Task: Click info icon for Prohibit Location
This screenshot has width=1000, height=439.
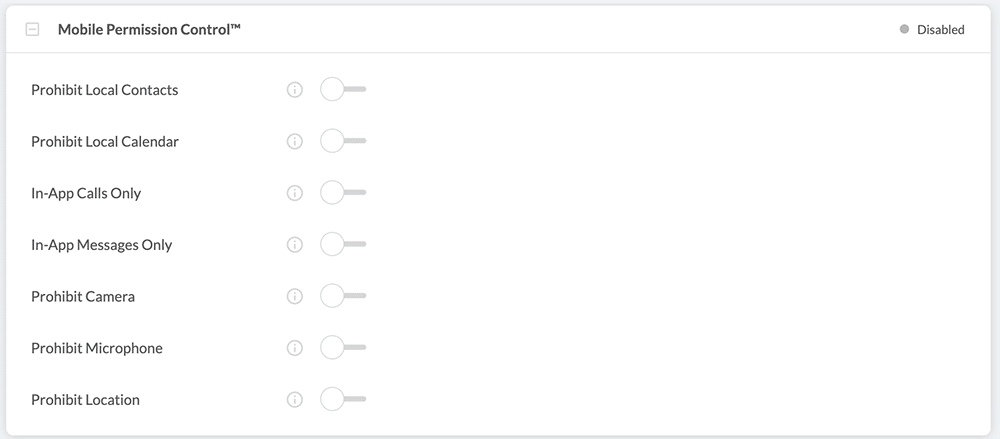Action: point(294,400)
